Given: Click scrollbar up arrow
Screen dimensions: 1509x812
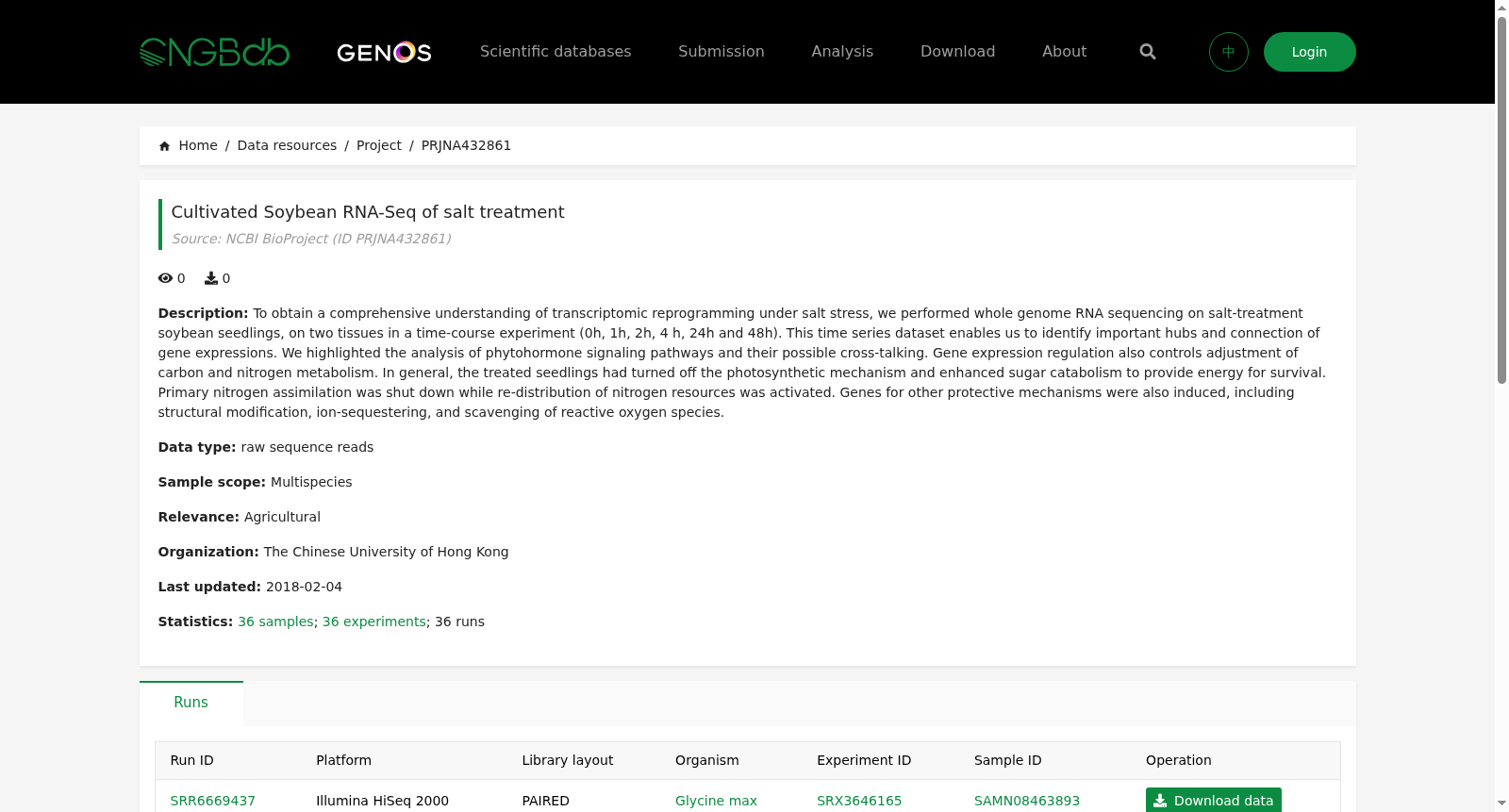Looking at the screenshot, I should 1501,8.
